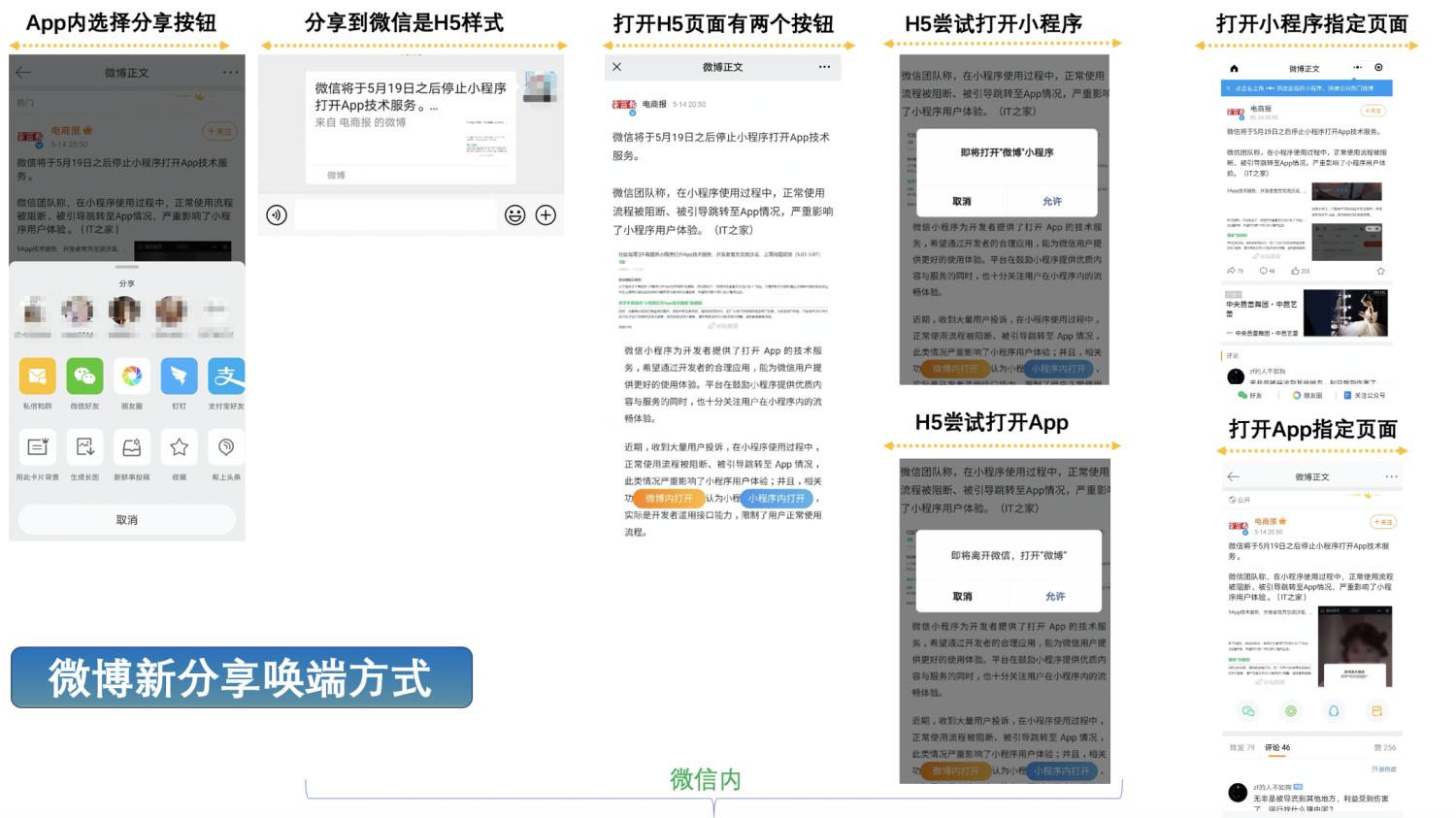Send via the 私信和群 icon
Image resolution: width=1456 pixels, height=818 pixels.
tap(37, 376)
